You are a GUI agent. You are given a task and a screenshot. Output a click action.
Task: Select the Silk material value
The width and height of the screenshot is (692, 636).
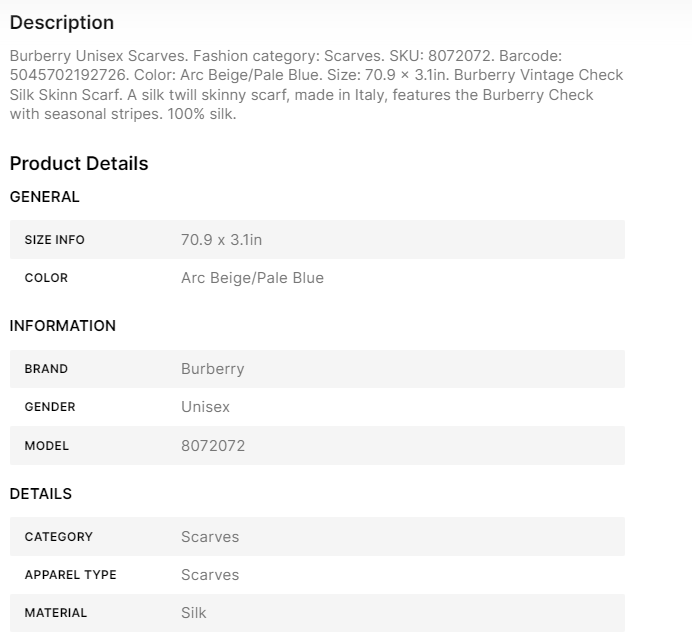(194, 613)
